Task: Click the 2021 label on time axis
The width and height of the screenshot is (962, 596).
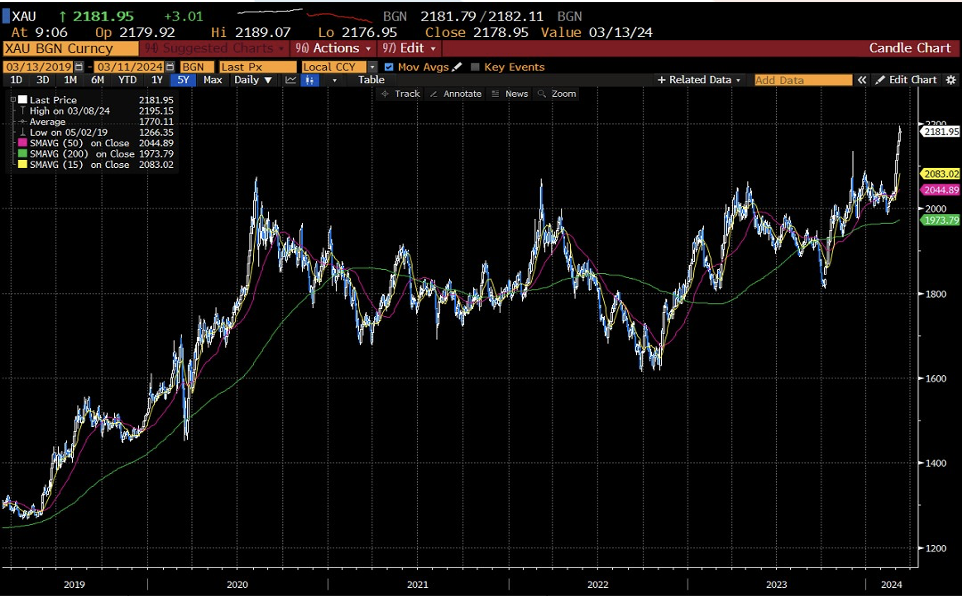Action: tap(418, 584)
